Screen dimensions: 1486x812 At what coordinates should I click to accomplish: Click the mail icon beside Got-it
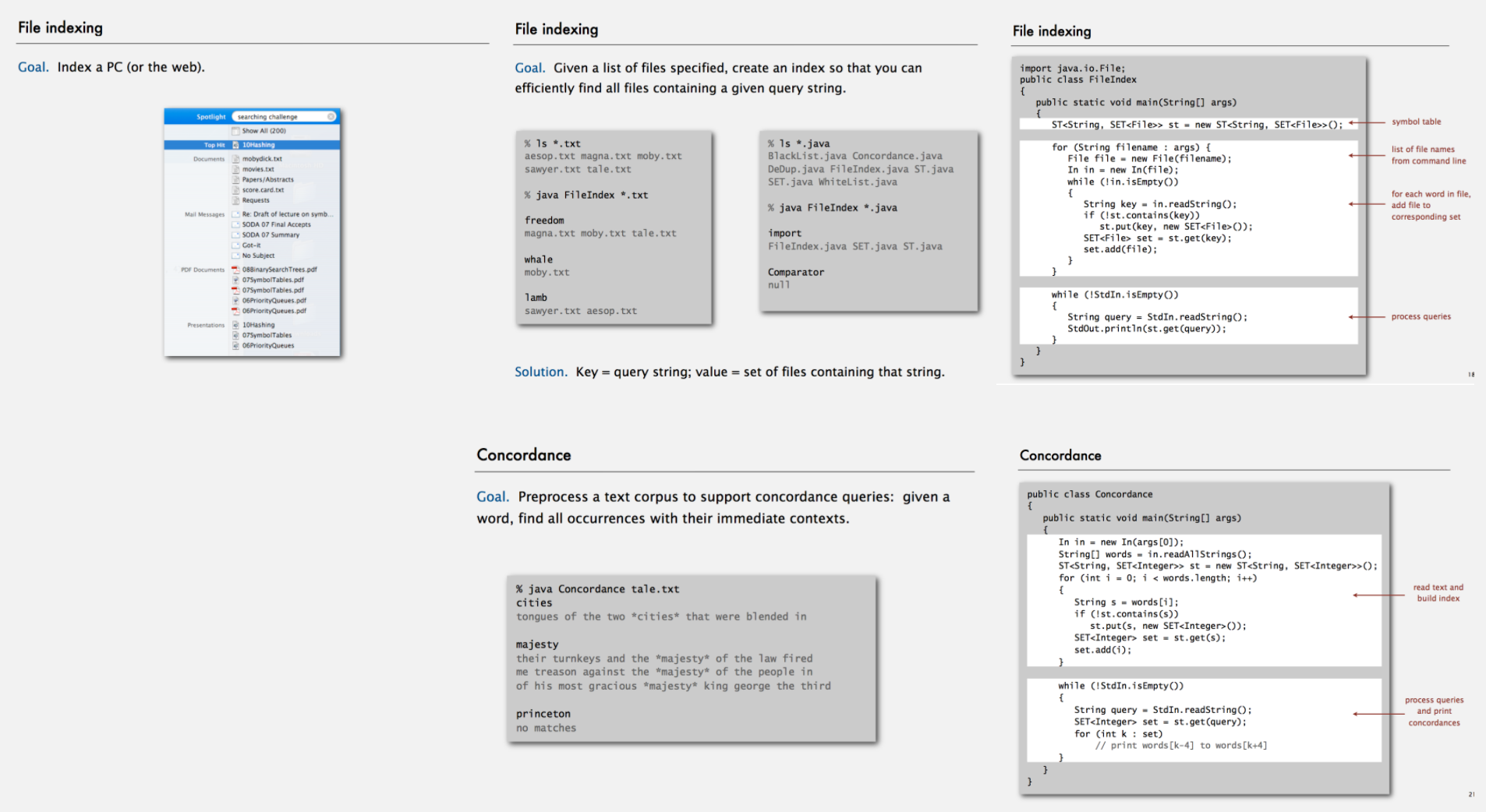[x=235, y=245]
